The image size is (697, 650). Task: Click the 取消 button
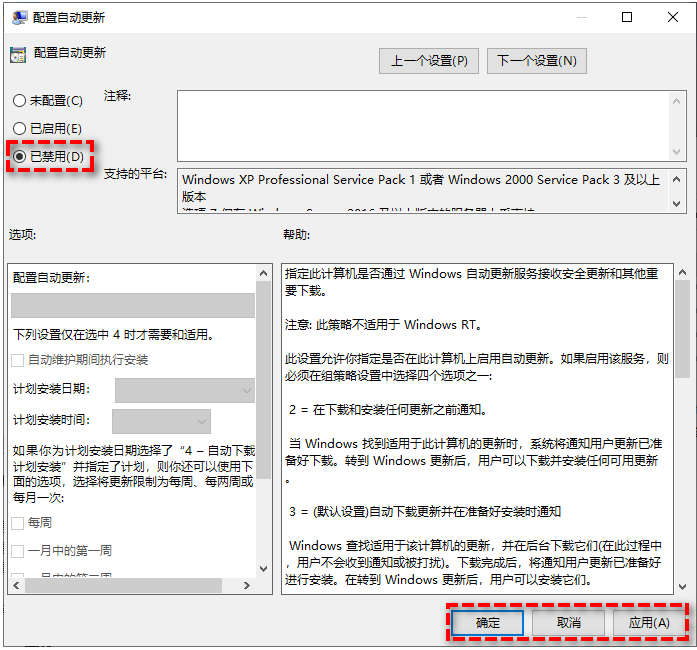click(x=569, y=622)
